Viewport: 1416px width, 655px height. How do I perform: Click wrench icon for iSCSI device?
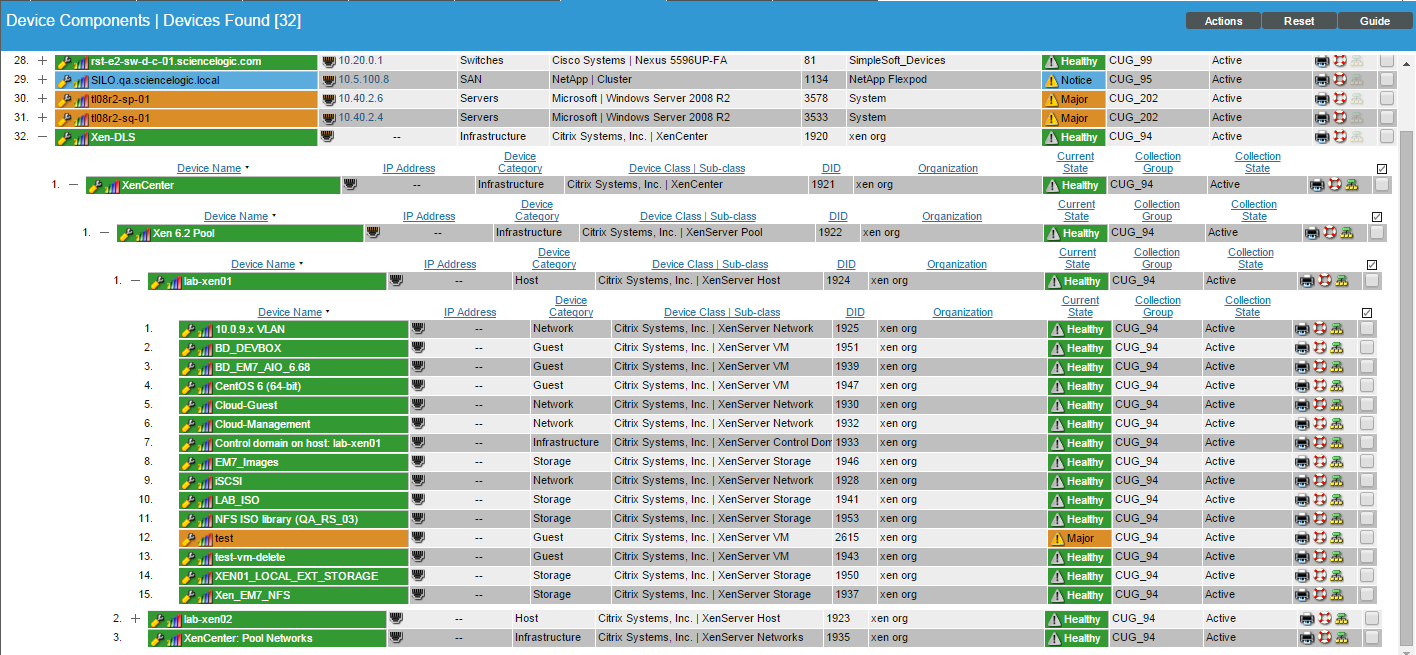click(x=190, y=481)
